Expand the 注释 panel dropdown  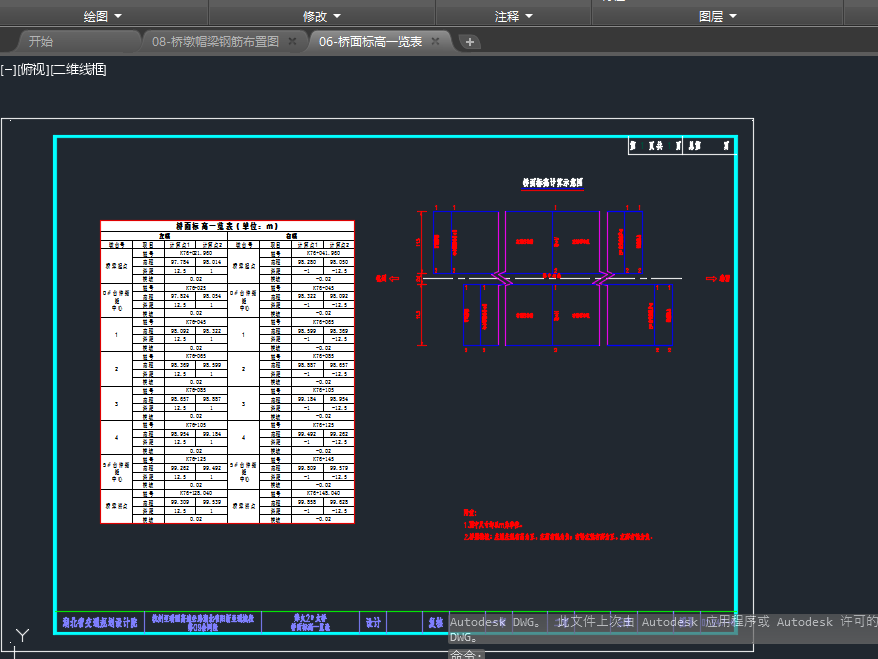pos(513,16)
